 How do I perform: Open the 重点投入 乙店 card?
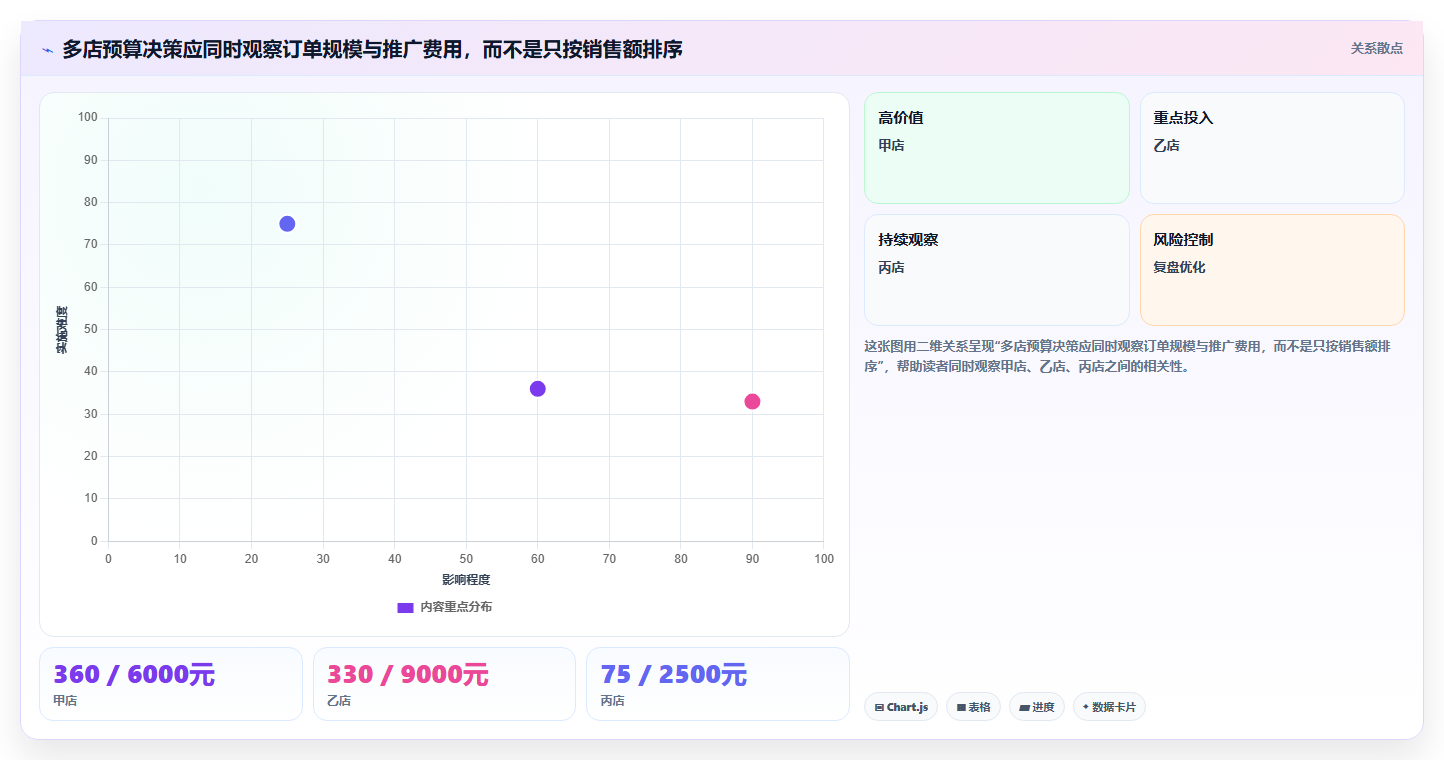(x=1272, y=148)
